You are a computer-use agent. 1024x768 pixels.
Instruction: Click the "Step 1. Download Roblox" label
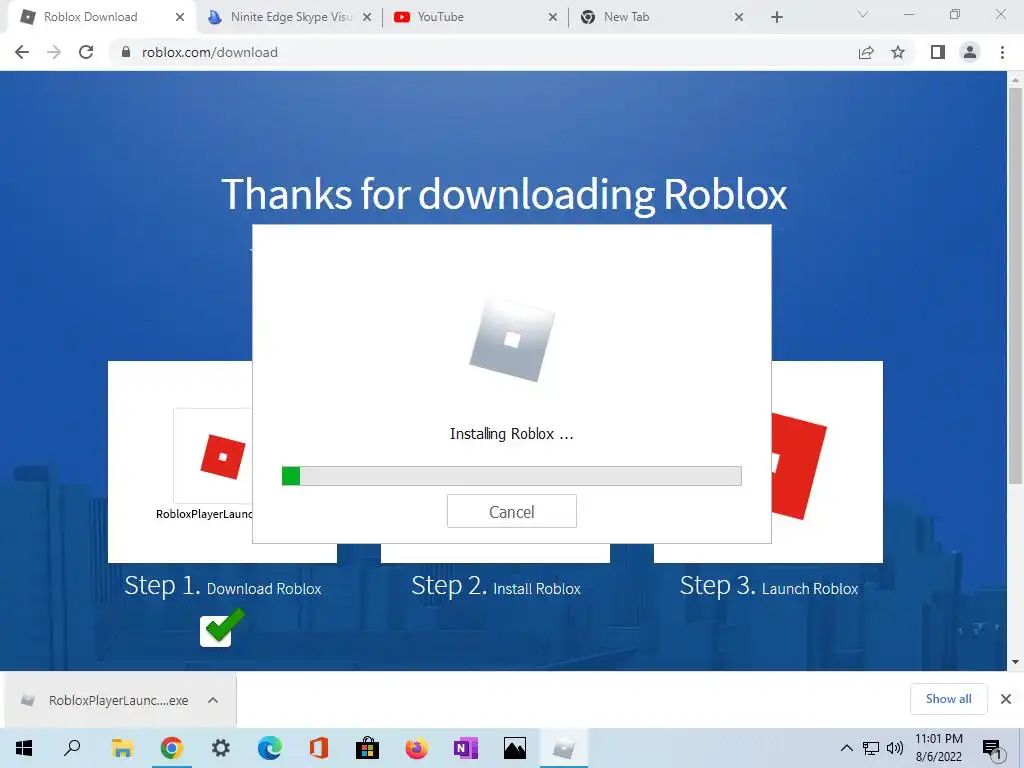click(x=223, y=586)
